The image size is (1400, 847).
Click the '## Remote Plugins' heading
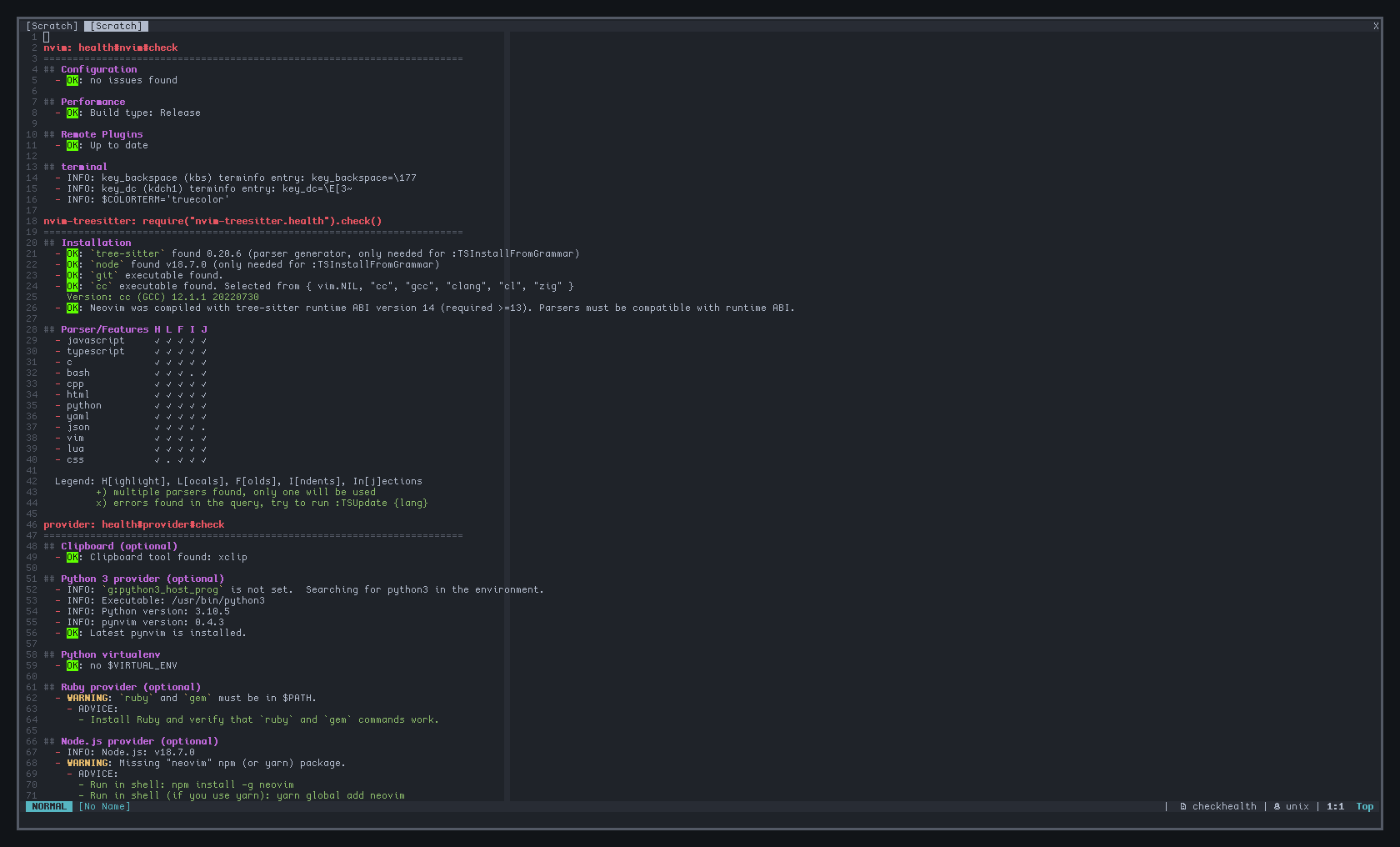[93, 134]
